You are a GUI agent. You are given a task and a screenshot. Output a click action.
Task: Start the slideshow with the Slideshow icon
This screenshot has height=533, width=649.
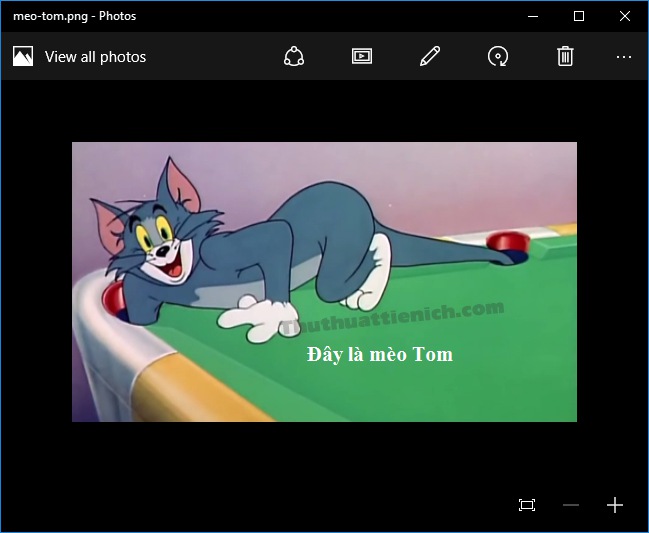click(x=362, y=57)
